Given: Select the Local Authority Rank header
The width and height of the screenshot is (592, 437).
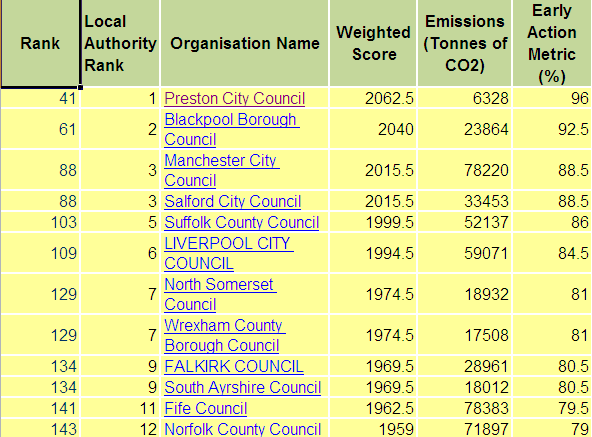Looking at the screenshot, I should pos(120,43).
